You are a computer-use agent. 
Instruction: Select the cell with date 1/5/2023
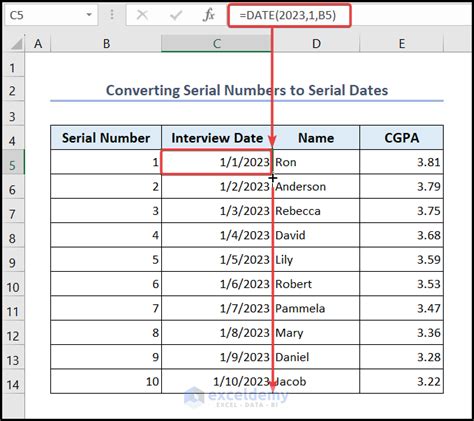[217, 259]
